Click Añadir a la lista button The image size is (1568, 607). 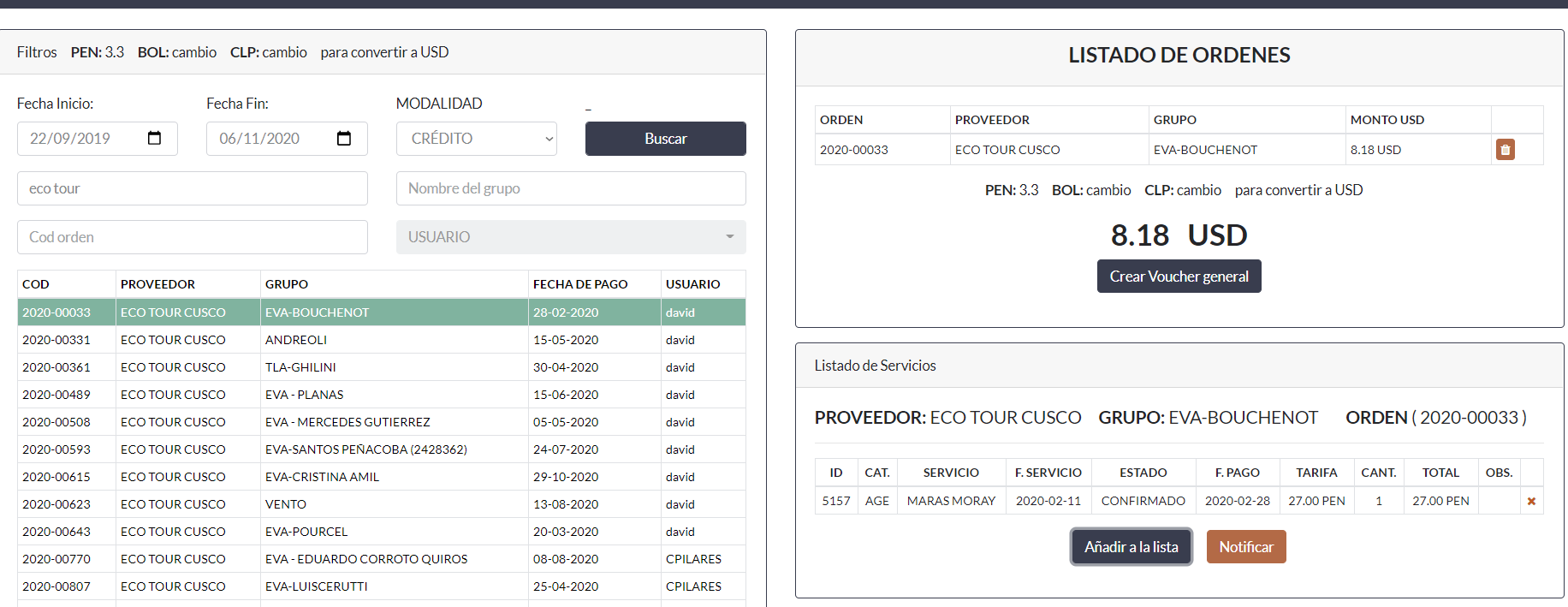pyautogui.click(x=1131, y=547)
